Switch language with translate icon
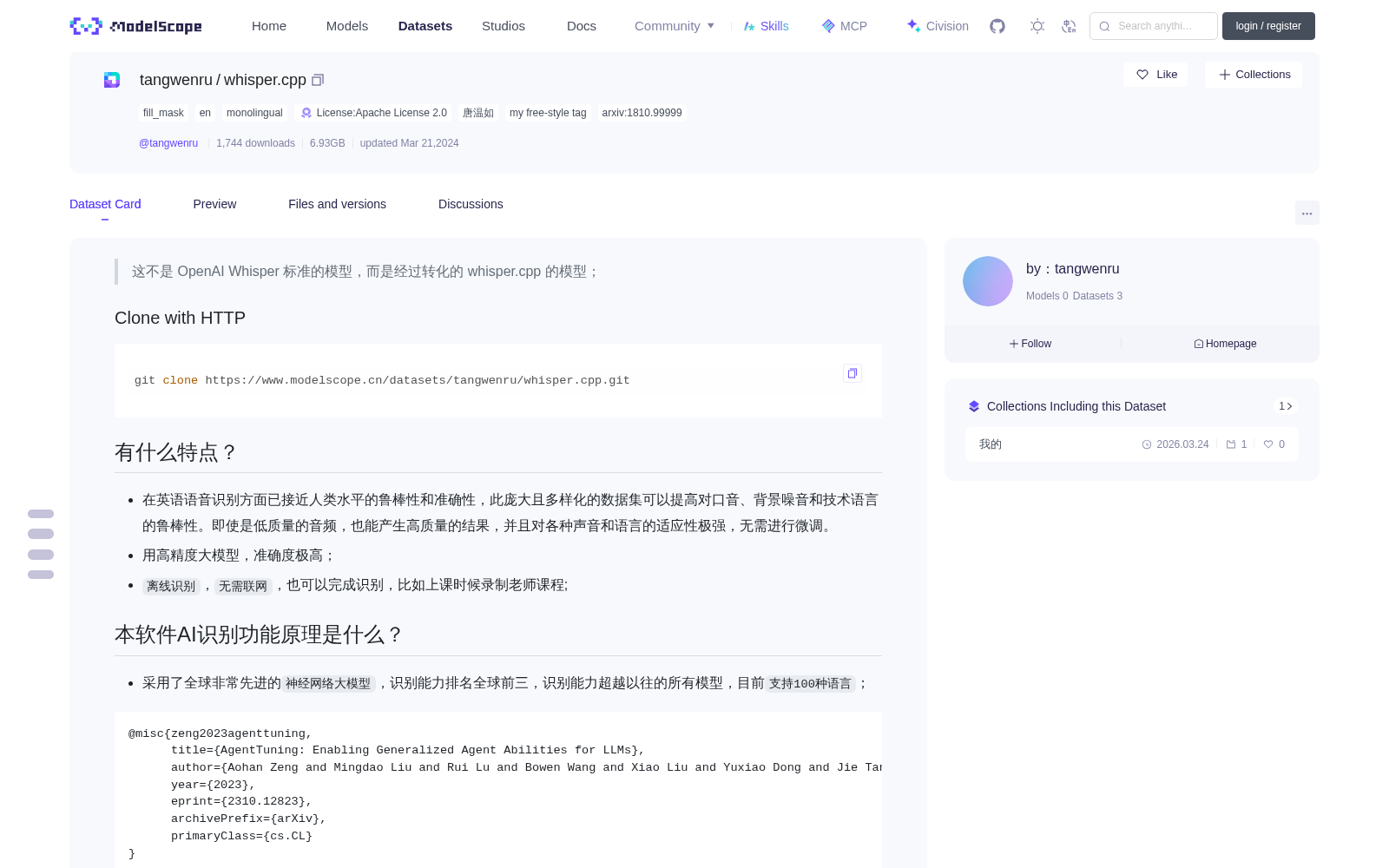Viewport: 1389px width, 868px height. 1069,26
